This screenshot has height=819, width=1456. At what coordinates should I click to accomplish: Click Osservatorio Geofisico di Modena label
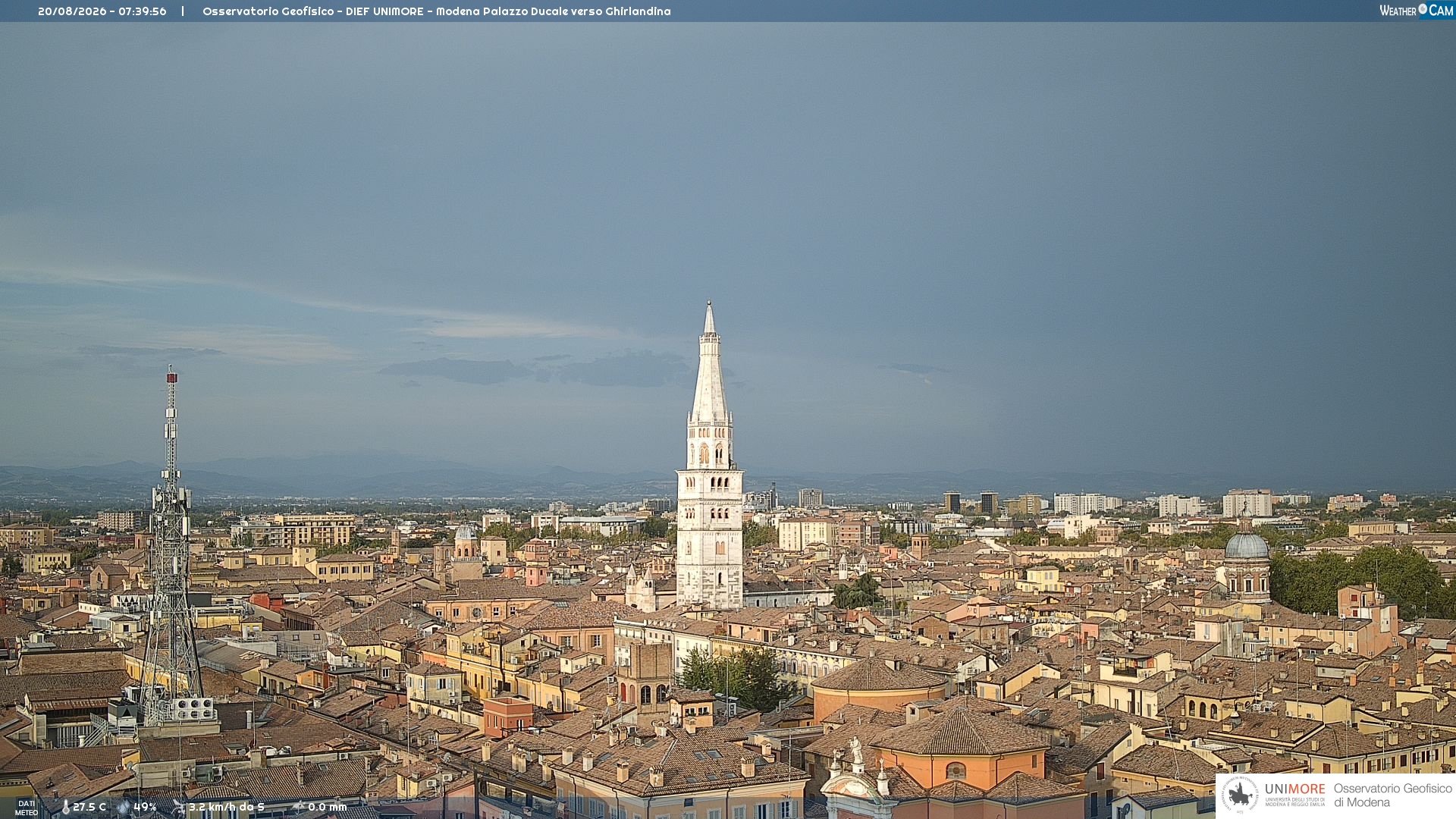click(1393, 795)
